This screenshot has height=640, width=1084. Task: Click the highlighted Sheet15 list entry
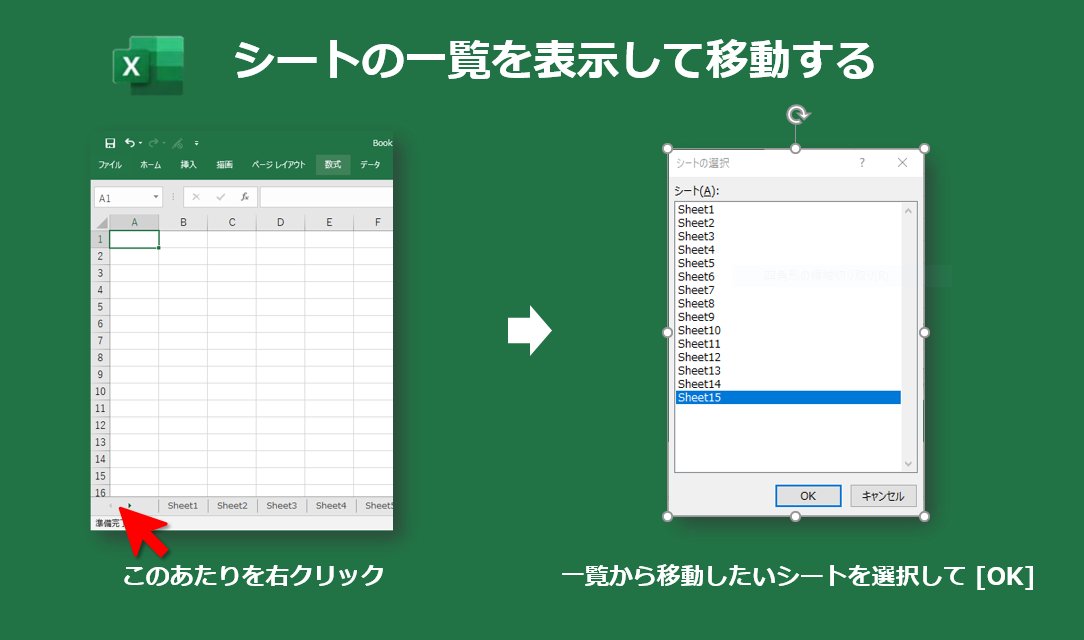[788, 397]
